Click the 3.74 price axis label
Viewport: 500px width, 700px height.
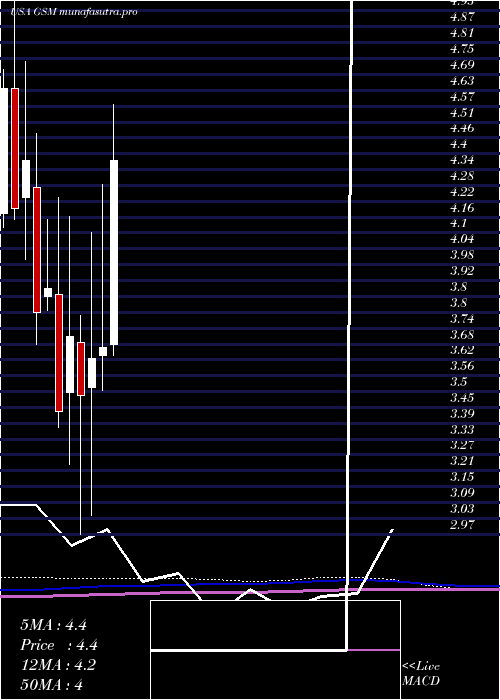pos(462,319)
